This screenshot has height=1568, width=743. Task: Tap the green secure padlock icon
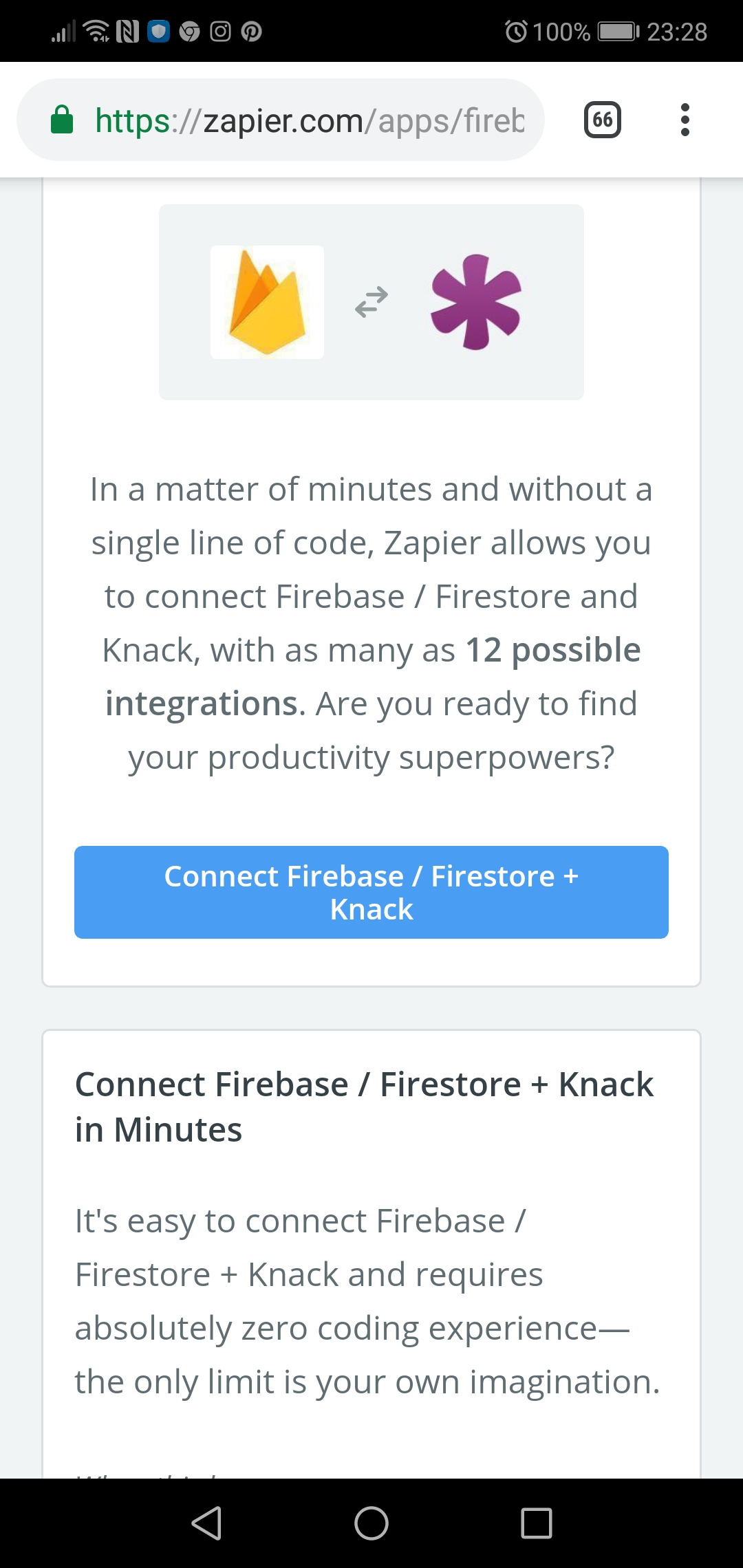(62, 120)
